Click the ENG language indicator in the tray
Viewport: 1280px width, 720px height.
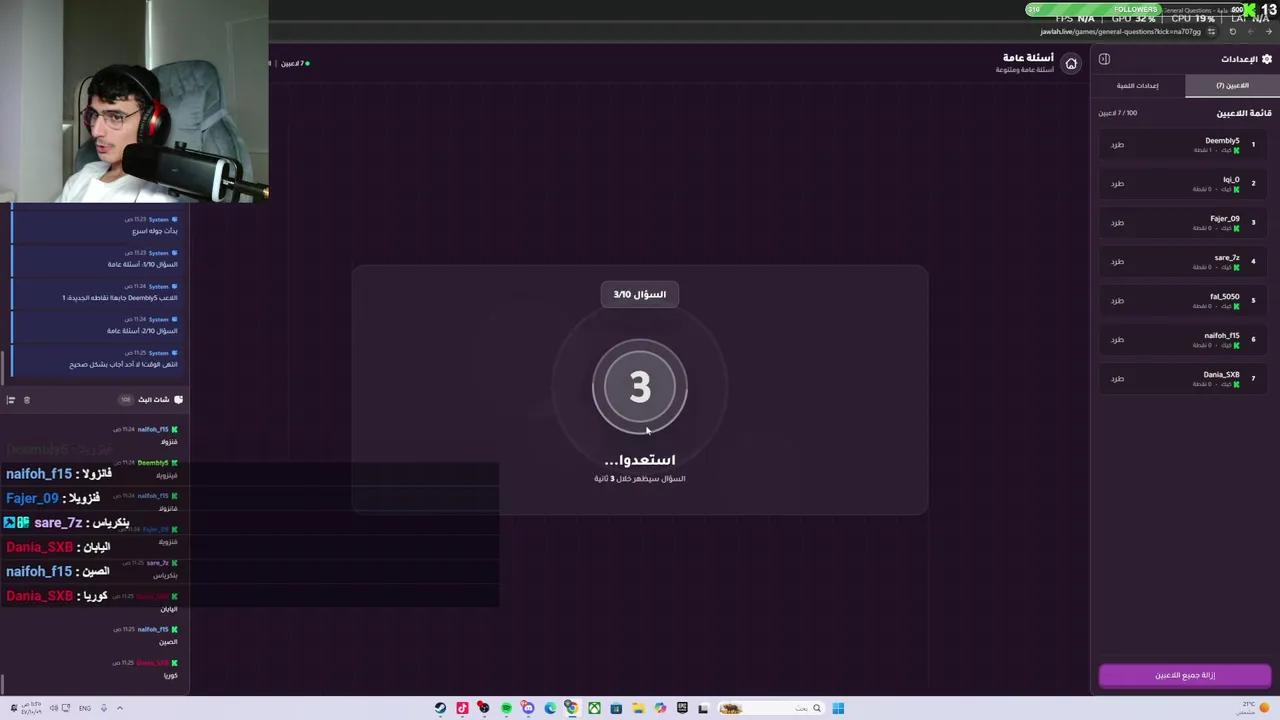tap(85, 708)
